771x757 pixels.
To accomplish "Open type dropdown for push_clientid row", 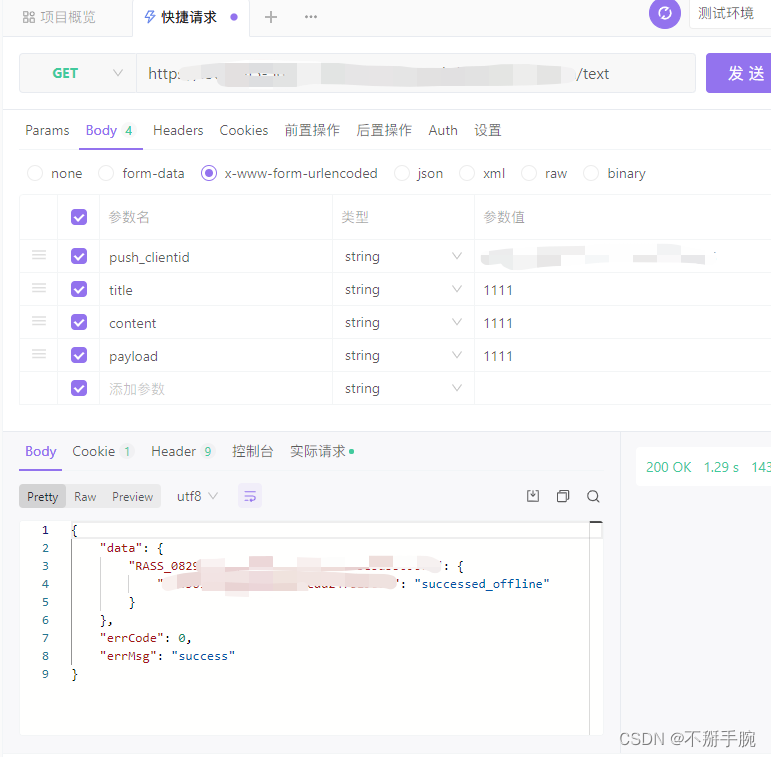I will [403, 256].
